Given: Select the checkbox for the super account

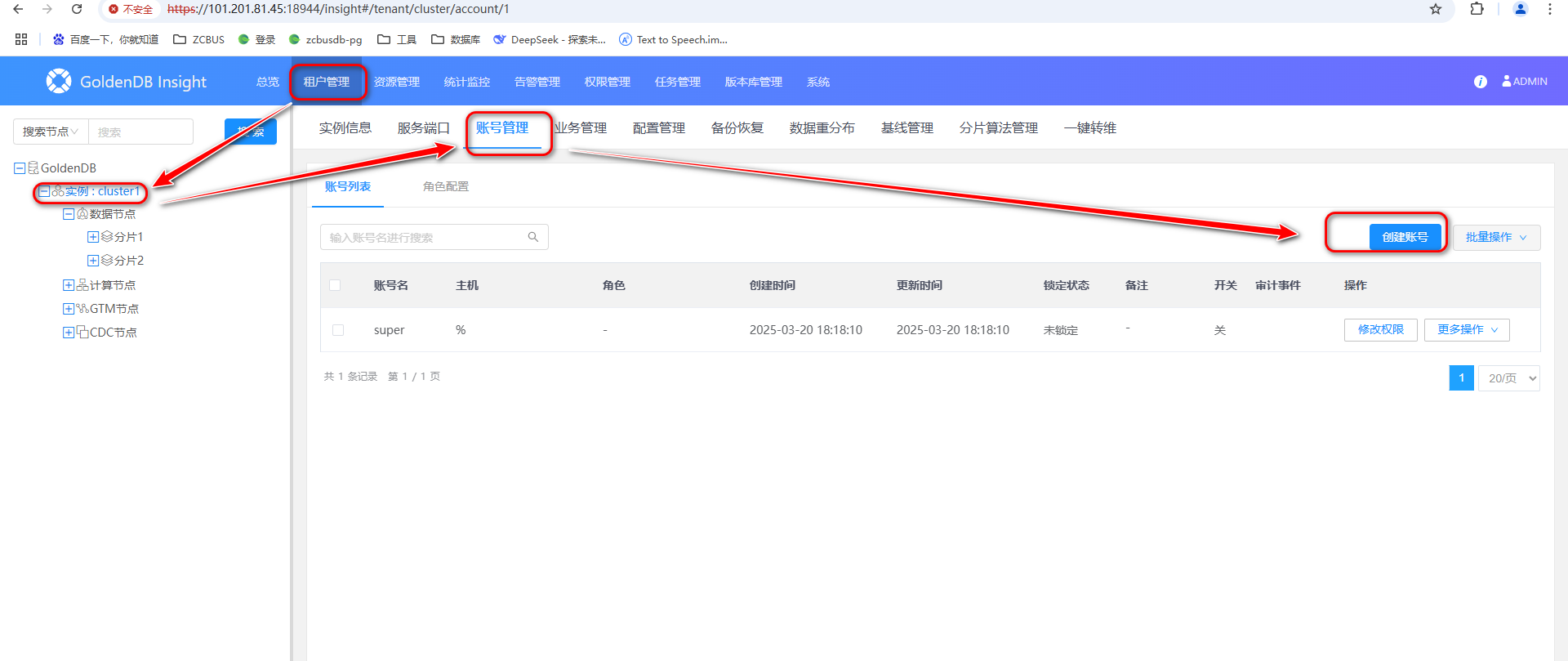Looking at the screenshot, I should pyautogui.click(x=338, y=330).
